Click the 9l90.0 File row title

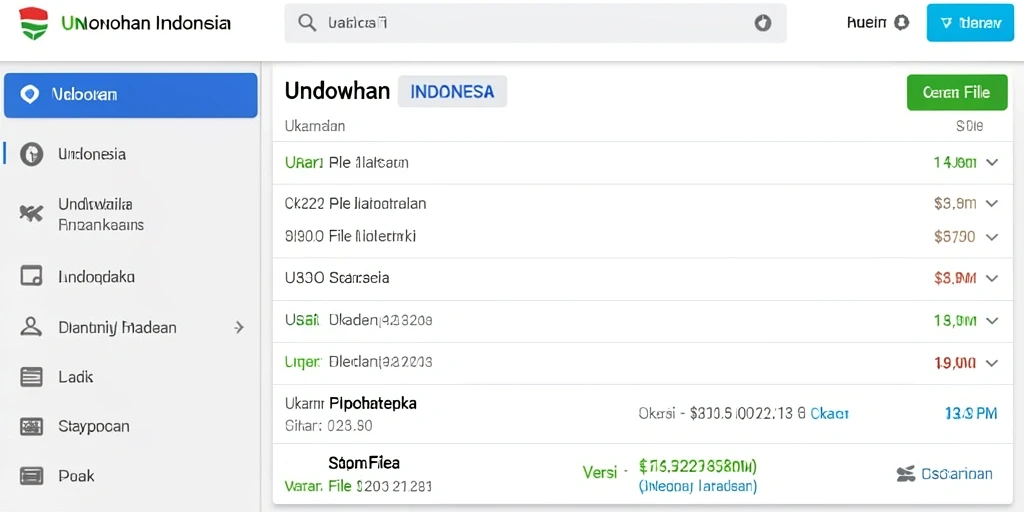point(351,236)
